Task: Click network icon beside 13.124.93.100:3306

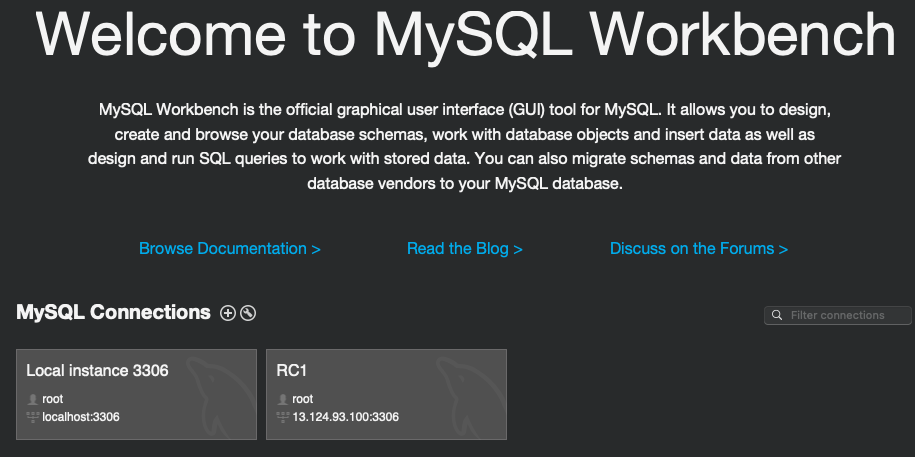Action: pos(282,417)
